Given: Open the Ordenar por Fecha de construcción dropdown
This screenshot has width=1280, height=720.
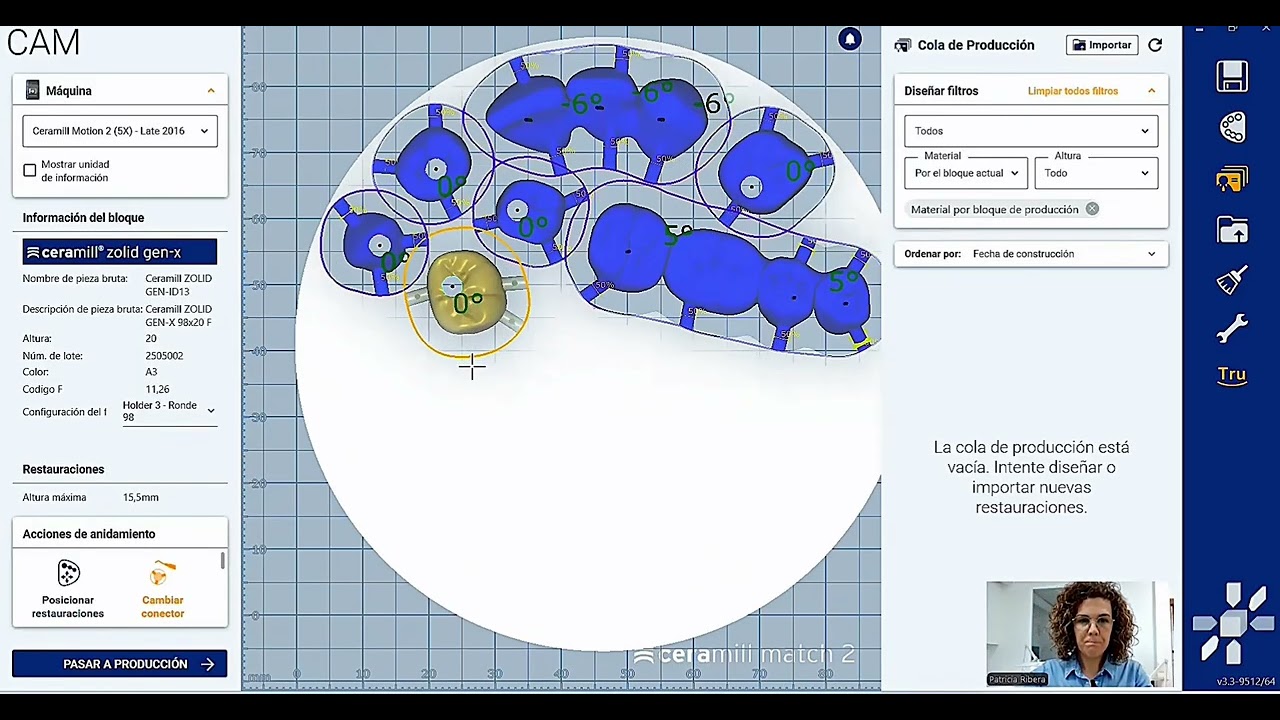Looking at the screenshot, I should coord(1031,254).
